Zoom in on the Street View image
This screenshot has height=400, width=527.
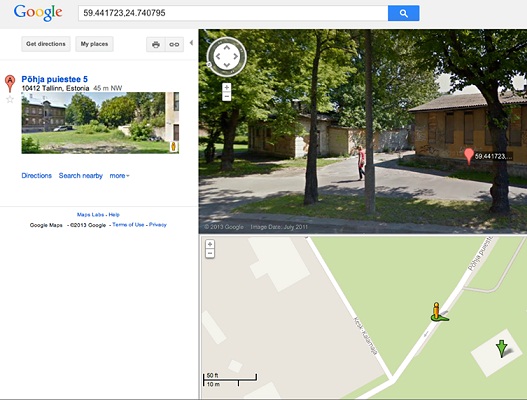(227, 87)
